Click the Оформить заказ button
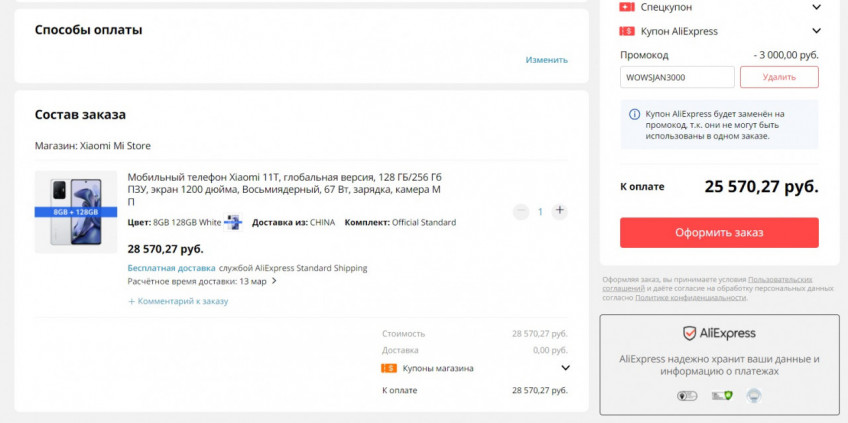Image resolution: width=848 pixels, height=423 pixels. coord(719,233)
